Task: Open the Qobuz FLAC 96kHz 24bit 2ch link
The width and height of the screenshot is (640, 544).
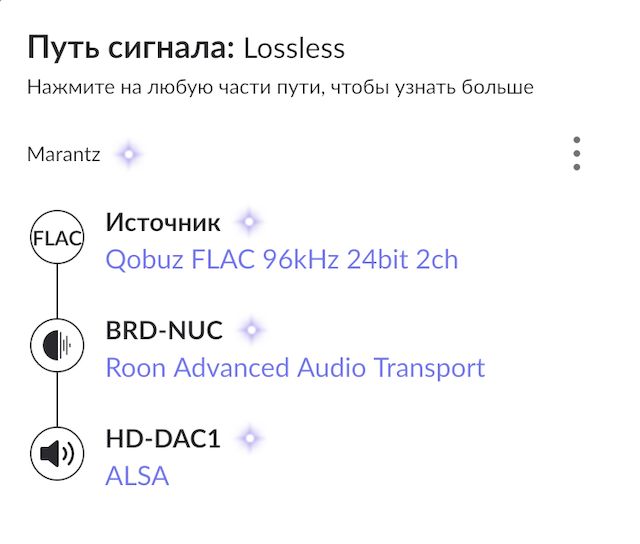Action: 281,260
